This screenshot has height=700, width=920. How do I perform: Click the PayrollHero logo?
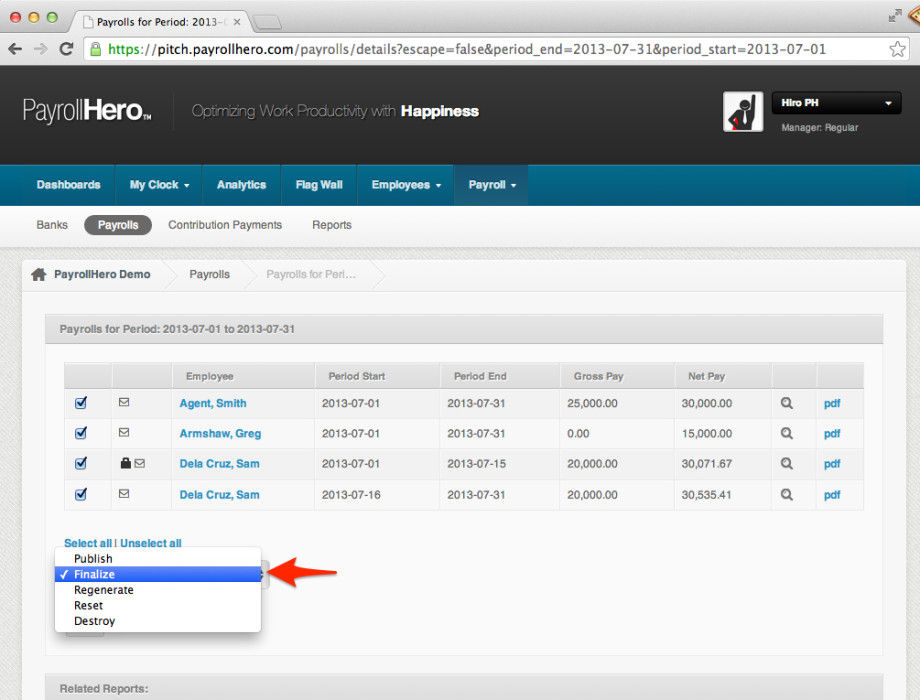(85, 110)
